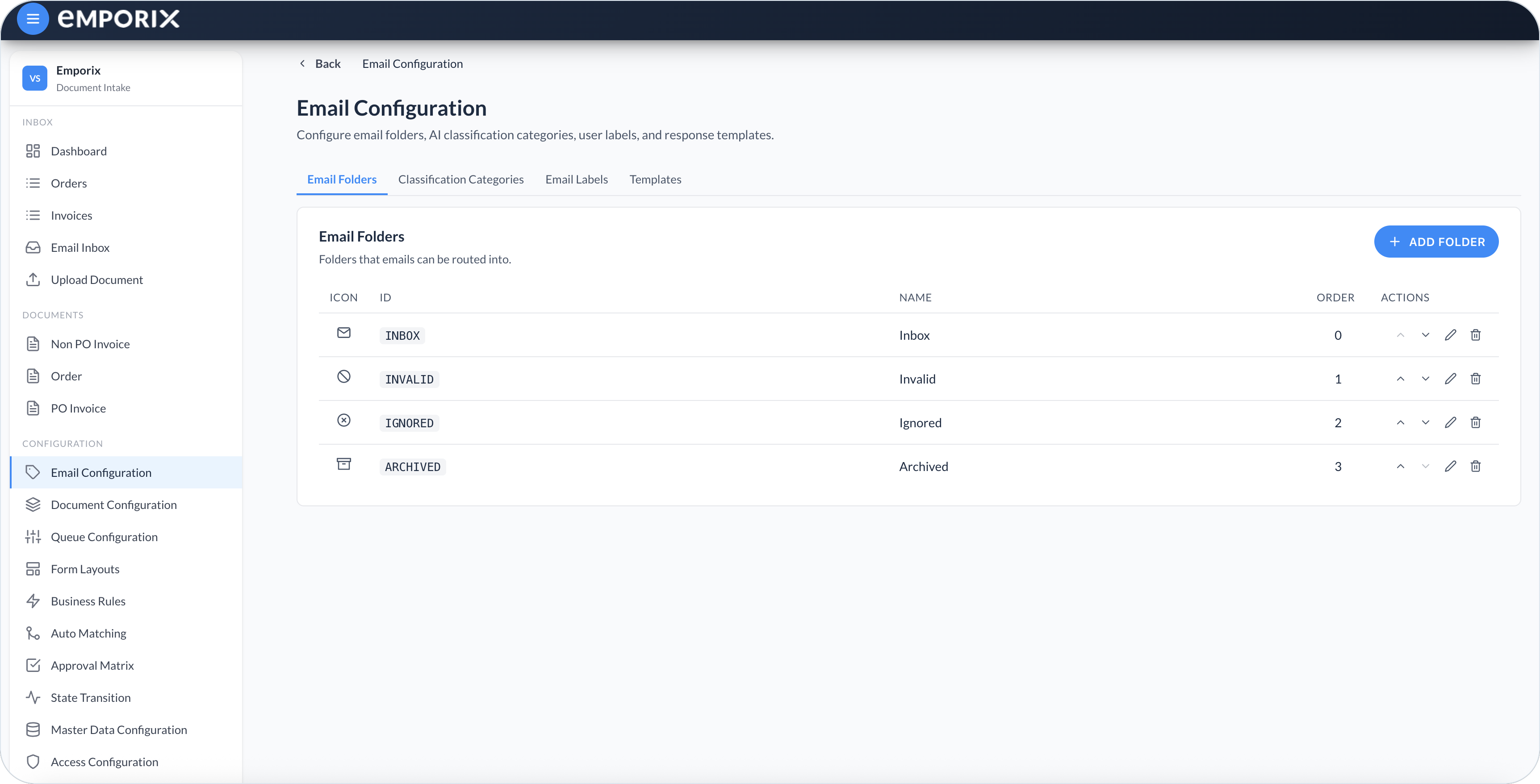Move INVALID folder down with chevron
Image resolution: width=1540 pixels, height=784 pixels.
coord(1425,379)
